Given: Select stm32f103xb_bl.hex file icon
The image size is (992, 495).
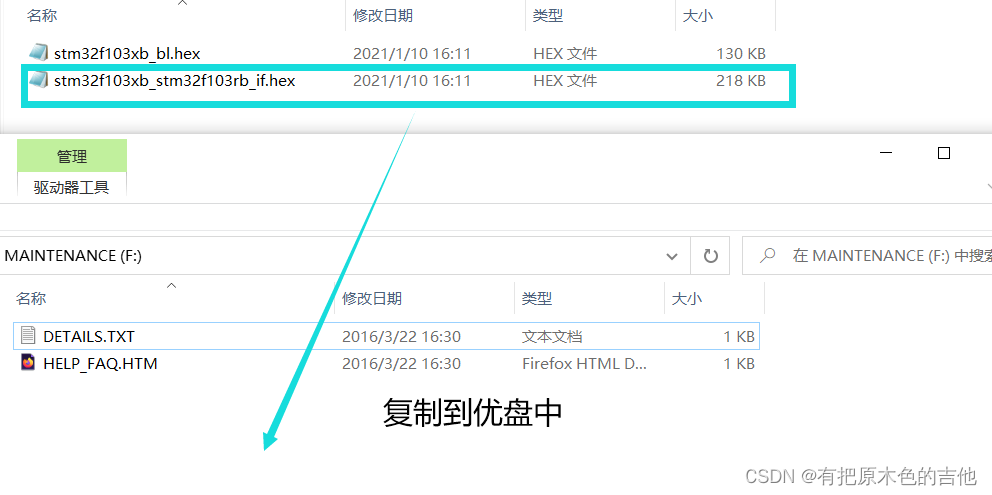Looking at the screenshot, I should 39,53.
